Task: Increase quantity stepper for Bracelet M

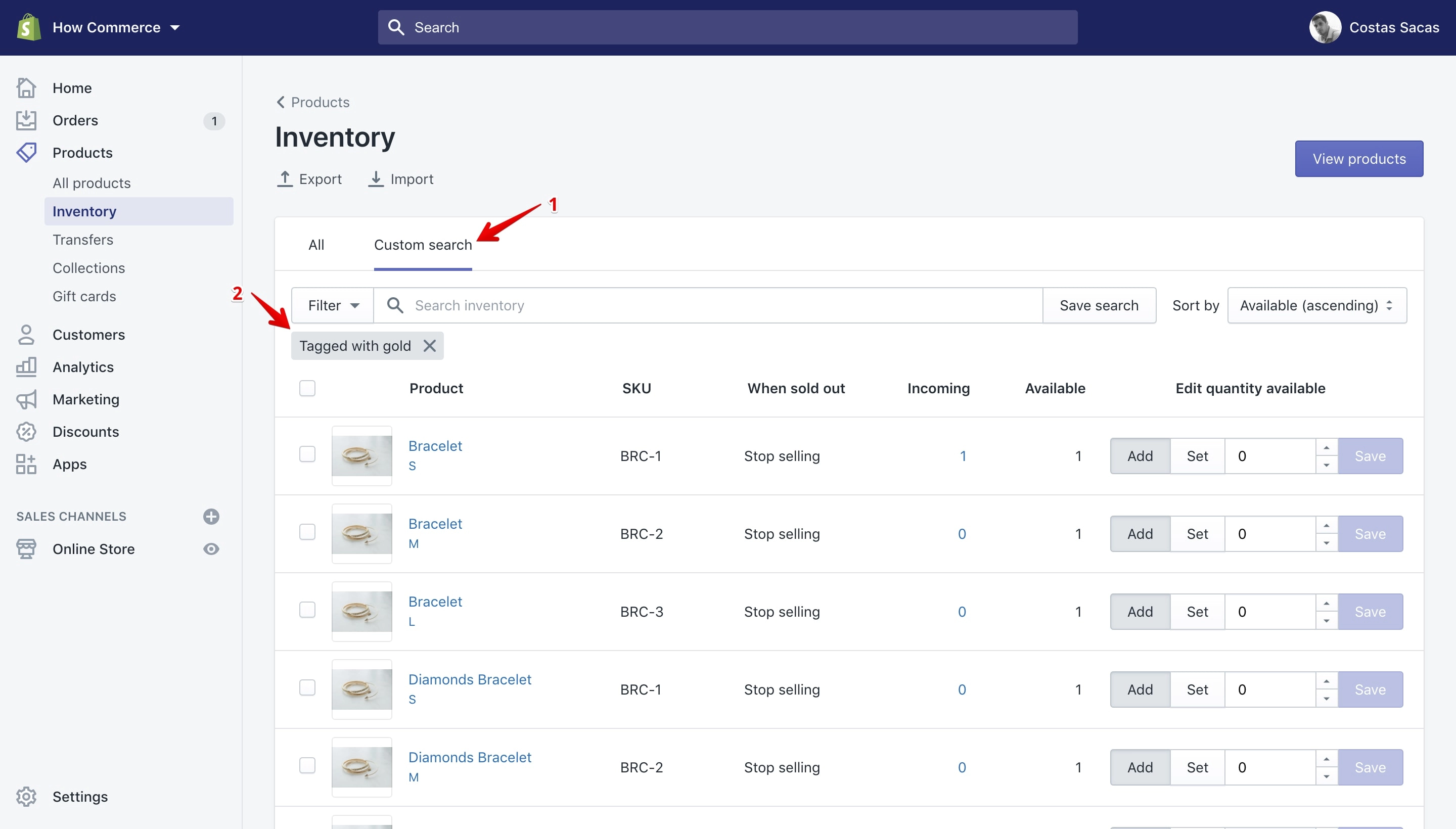Action: click(1327, 526)
